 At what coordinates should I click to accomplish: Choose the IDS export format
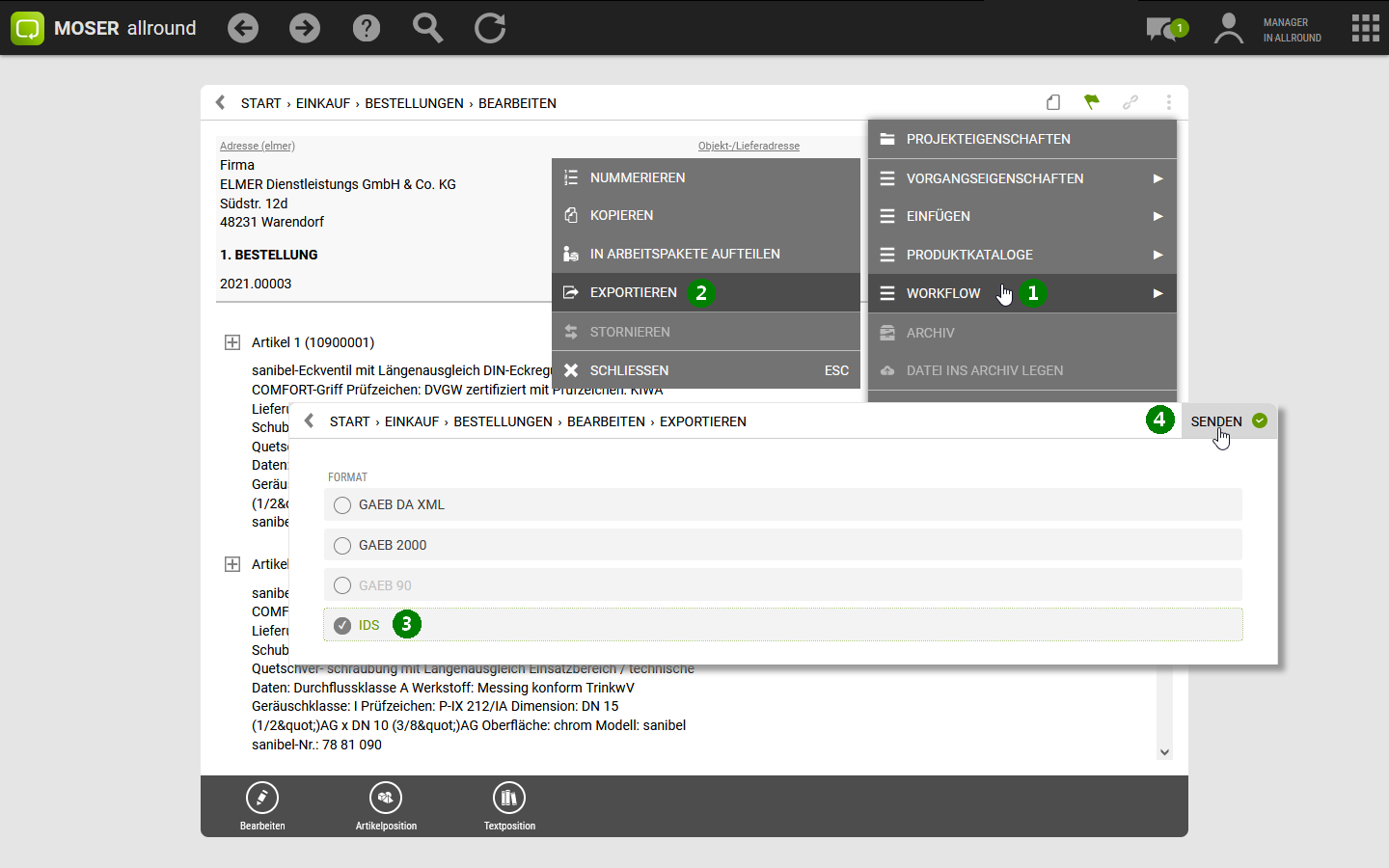pos(342,626)
